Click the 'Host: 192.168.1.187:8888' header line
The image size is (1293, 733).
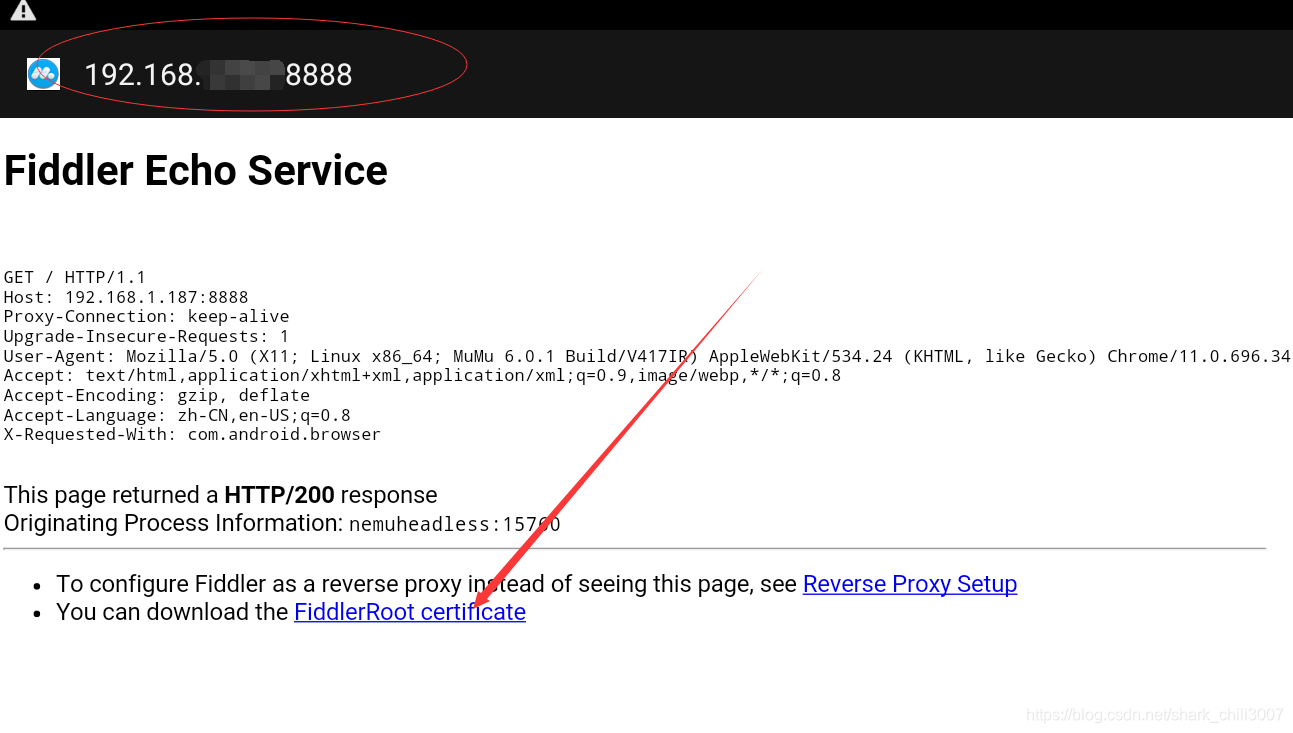click(126, 297)
